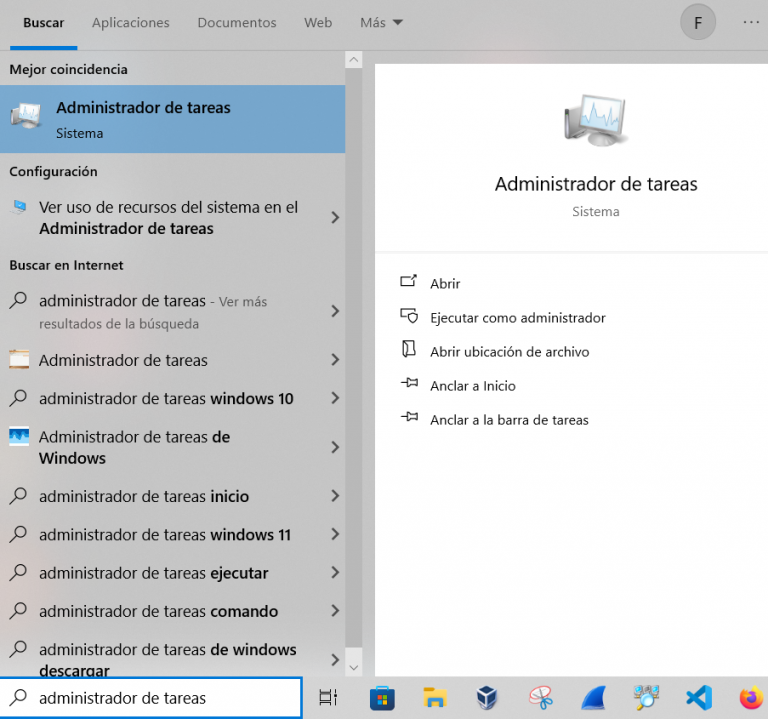Click 'Ejecutar como administrador' option
768x719 pixels.
tap(517, 318)
